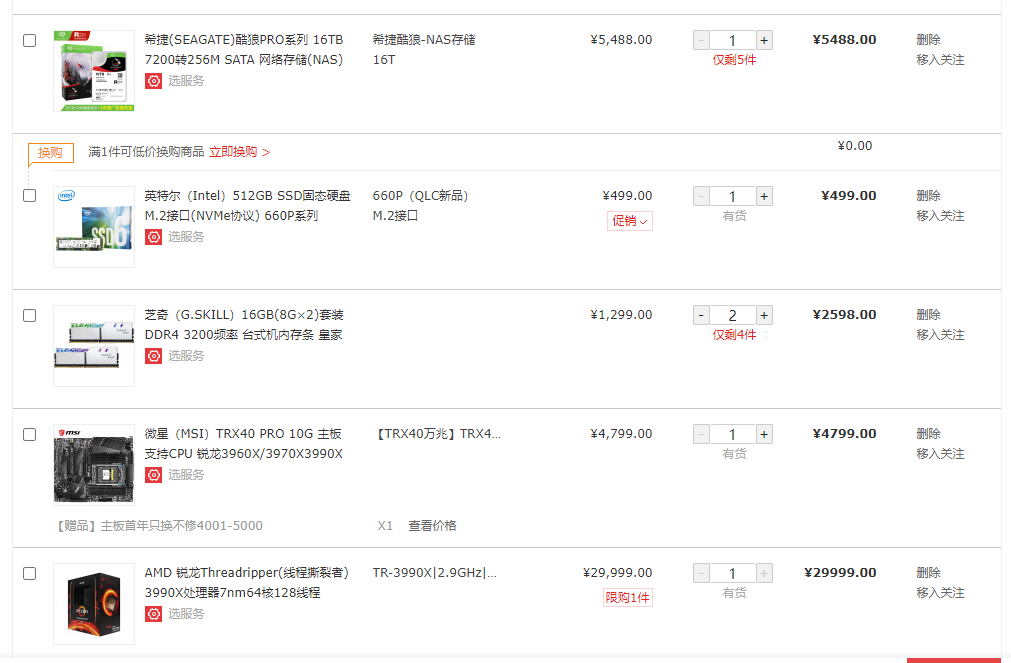Increase Intel SSD quantity with plus button

764,196
